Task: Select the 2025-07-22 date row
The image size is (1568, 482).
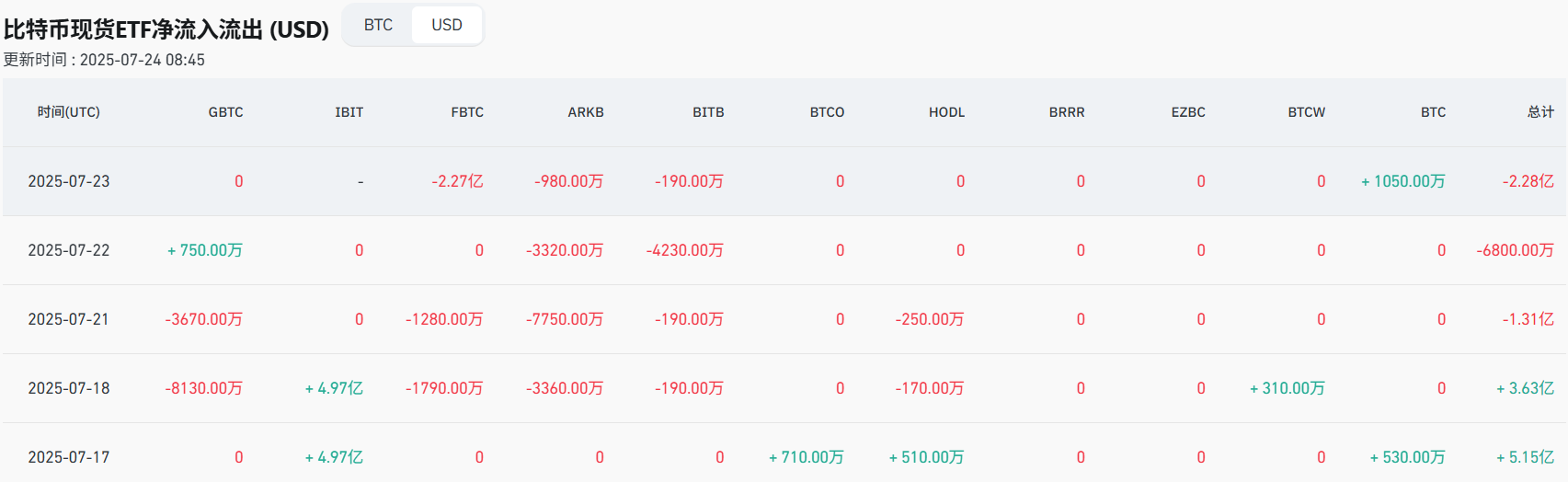Action: [x=69, y=250]
